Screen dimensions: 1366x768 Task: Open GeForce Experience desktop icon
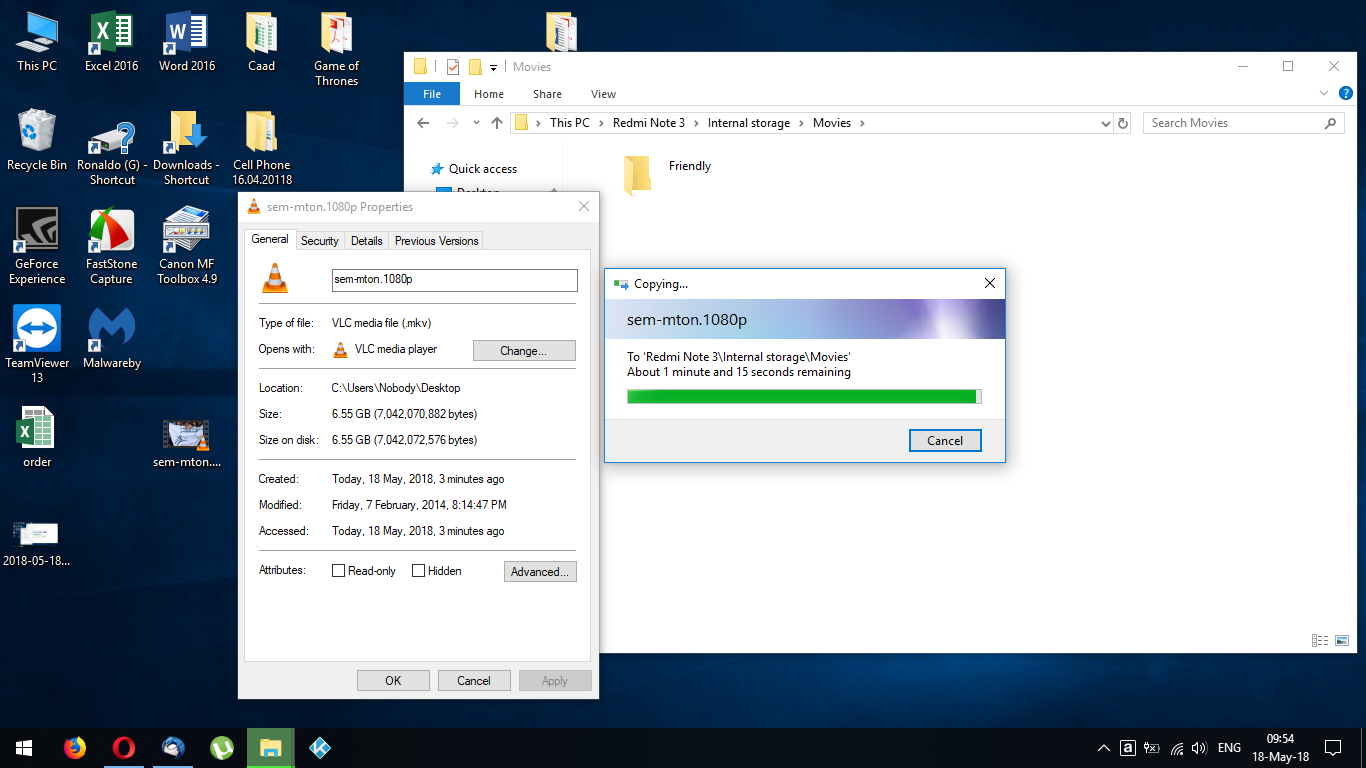pos(37,232)
